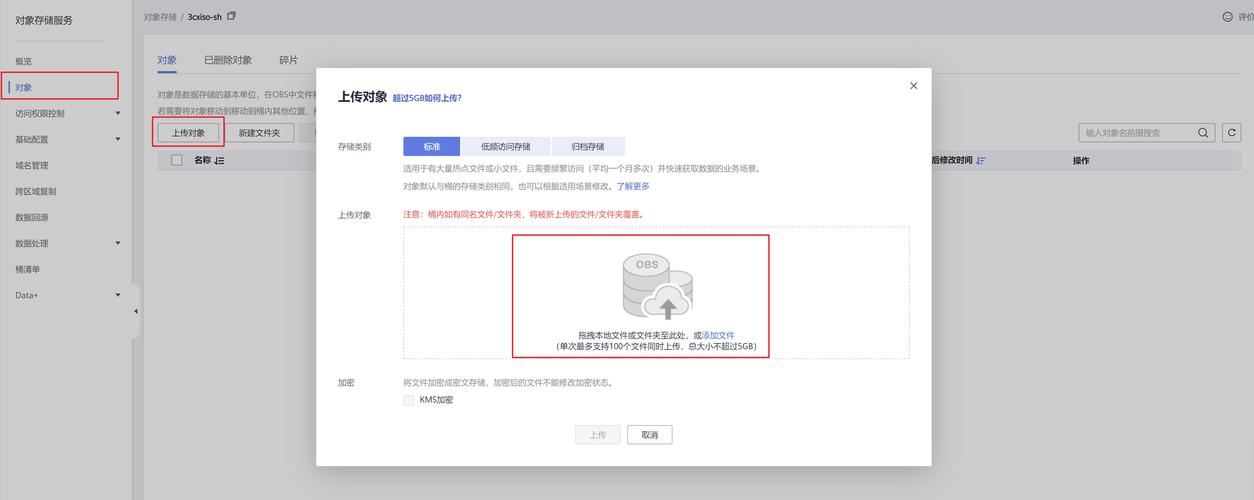Image resolution: width=1254 pixels, height=500 pixels.
Task: Click the 操作 column header
Action: (1081, 160)
